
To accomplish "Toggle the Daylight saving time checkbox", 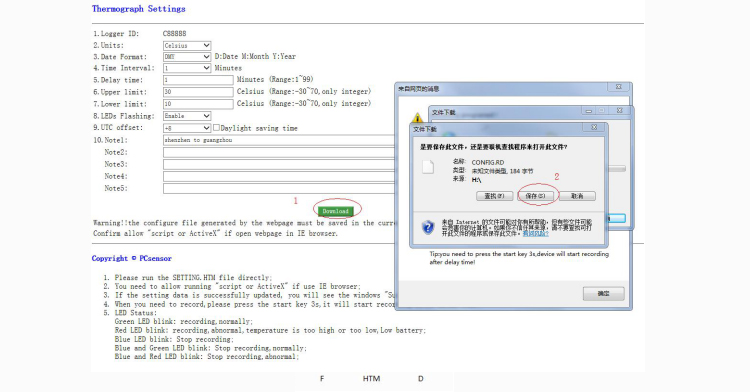I will click(x=216, y=128).
